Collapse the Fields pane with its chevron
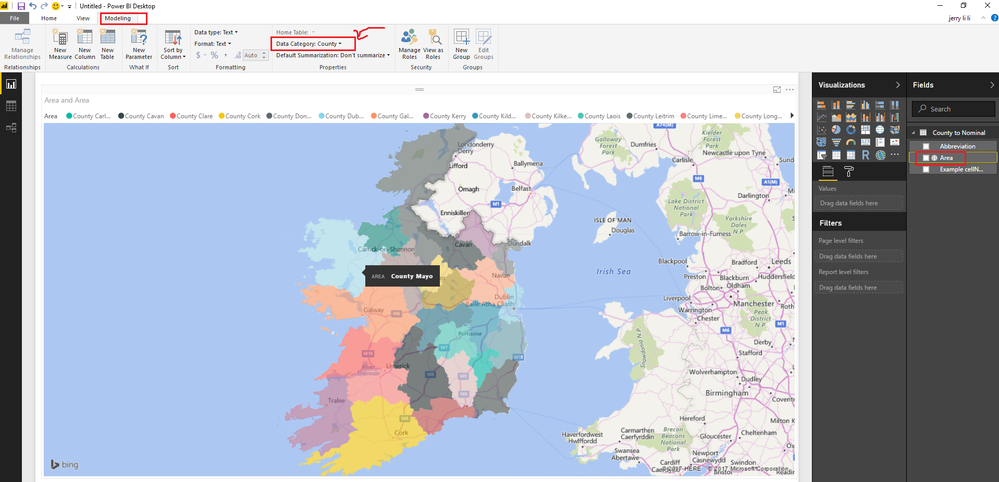This screenshot has width=999, height=482. tap(991, 85)
